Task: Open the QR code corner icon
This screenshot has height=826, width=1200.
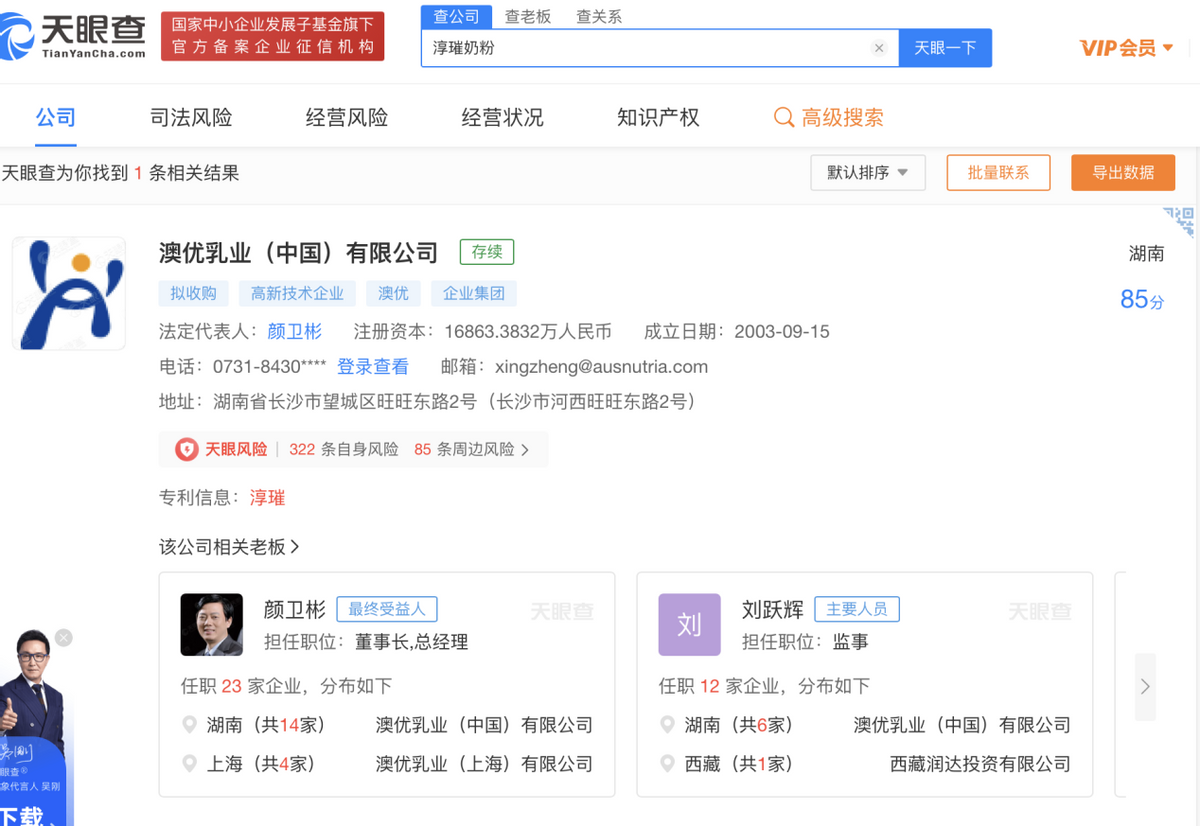Action: (x=1181, y=220)
